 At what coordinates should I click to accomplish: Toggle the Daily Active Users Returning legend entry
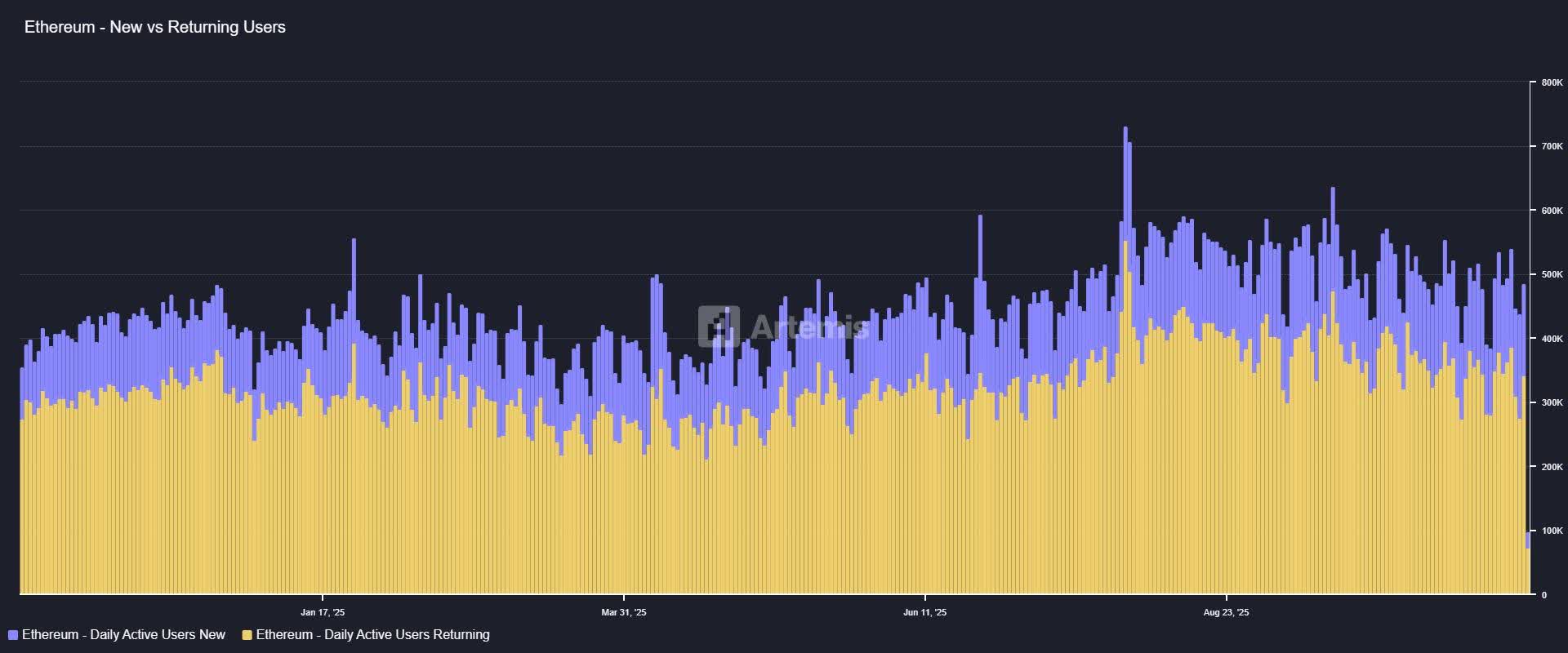366,635
